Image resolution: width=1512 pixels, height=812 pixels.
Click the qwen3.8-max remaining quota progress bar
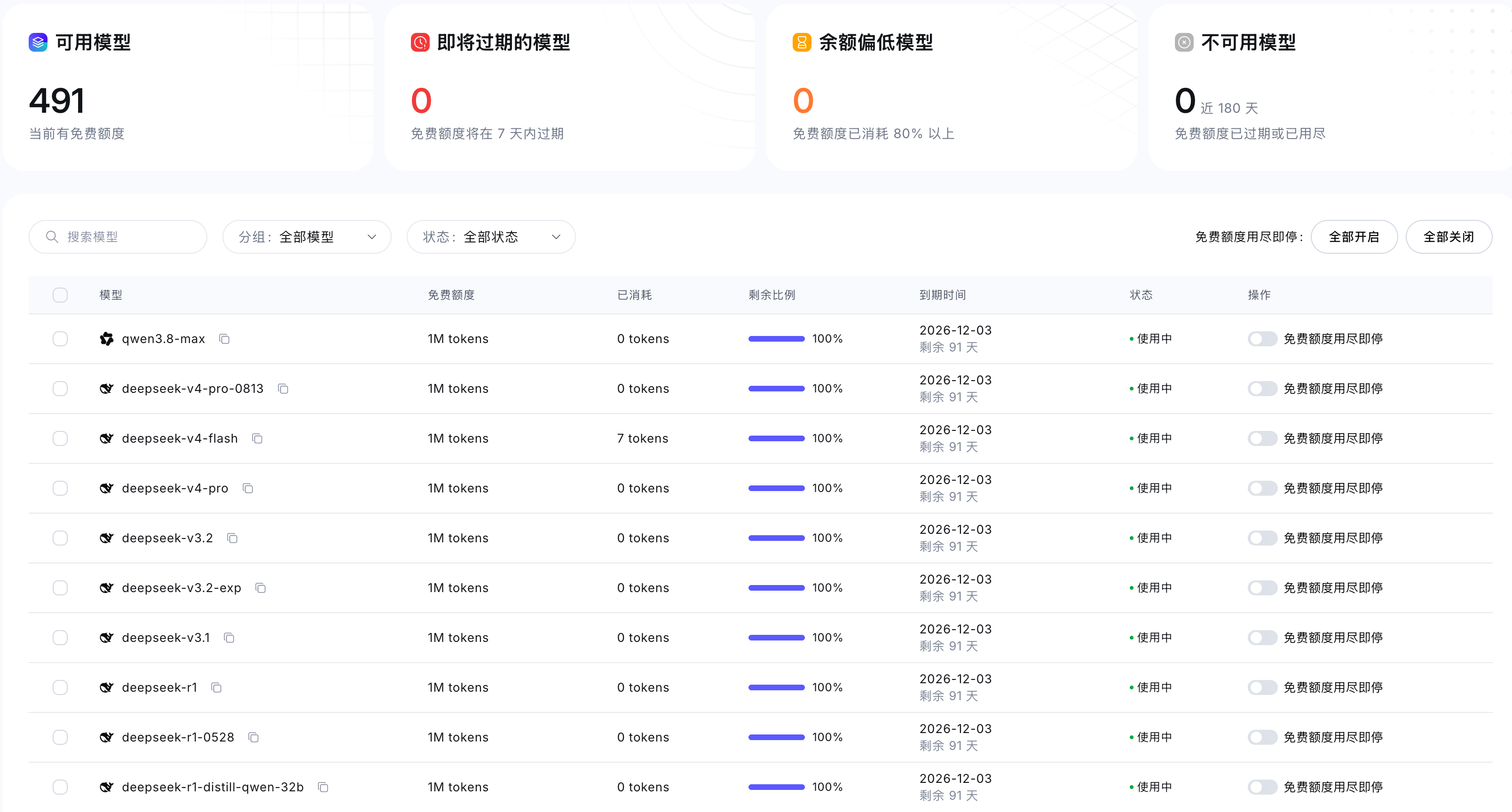pos(776,339)
